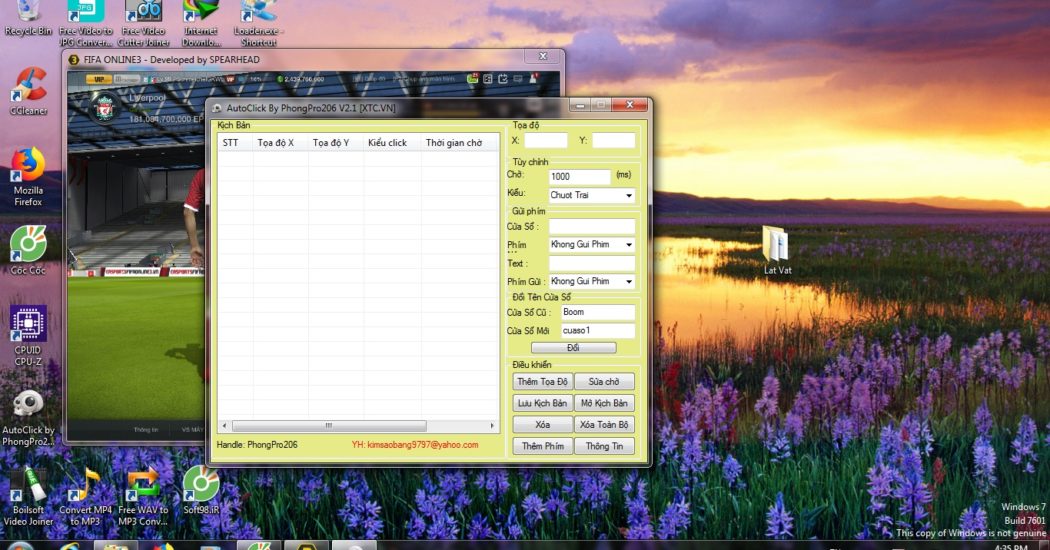Click the Cửa Sổ window name field
This screenshot has height=550, width=1050.
[591, 226]
